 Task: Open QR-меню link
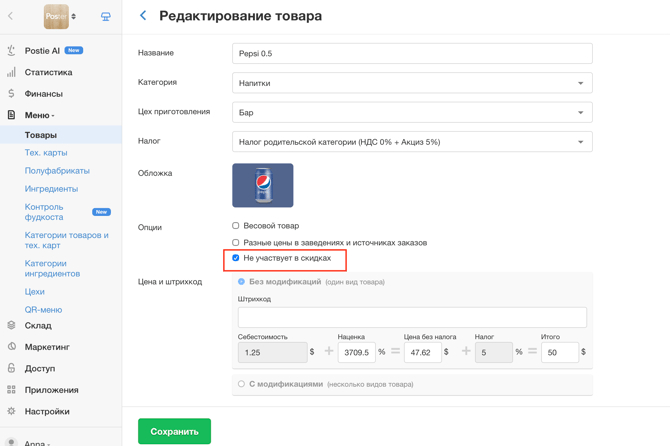point(43,310)
